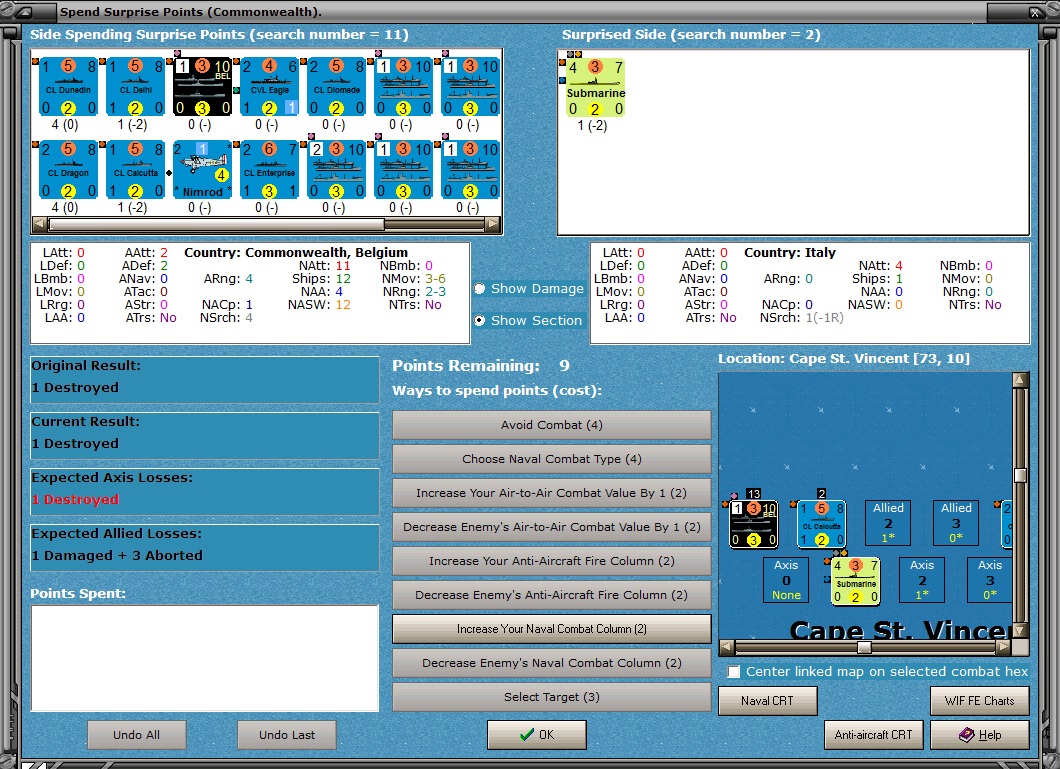The height and width of the screenshot is (769, 1060).
Task: Click down arrow of map vertical scrollbar
Action: [1021, 630]
